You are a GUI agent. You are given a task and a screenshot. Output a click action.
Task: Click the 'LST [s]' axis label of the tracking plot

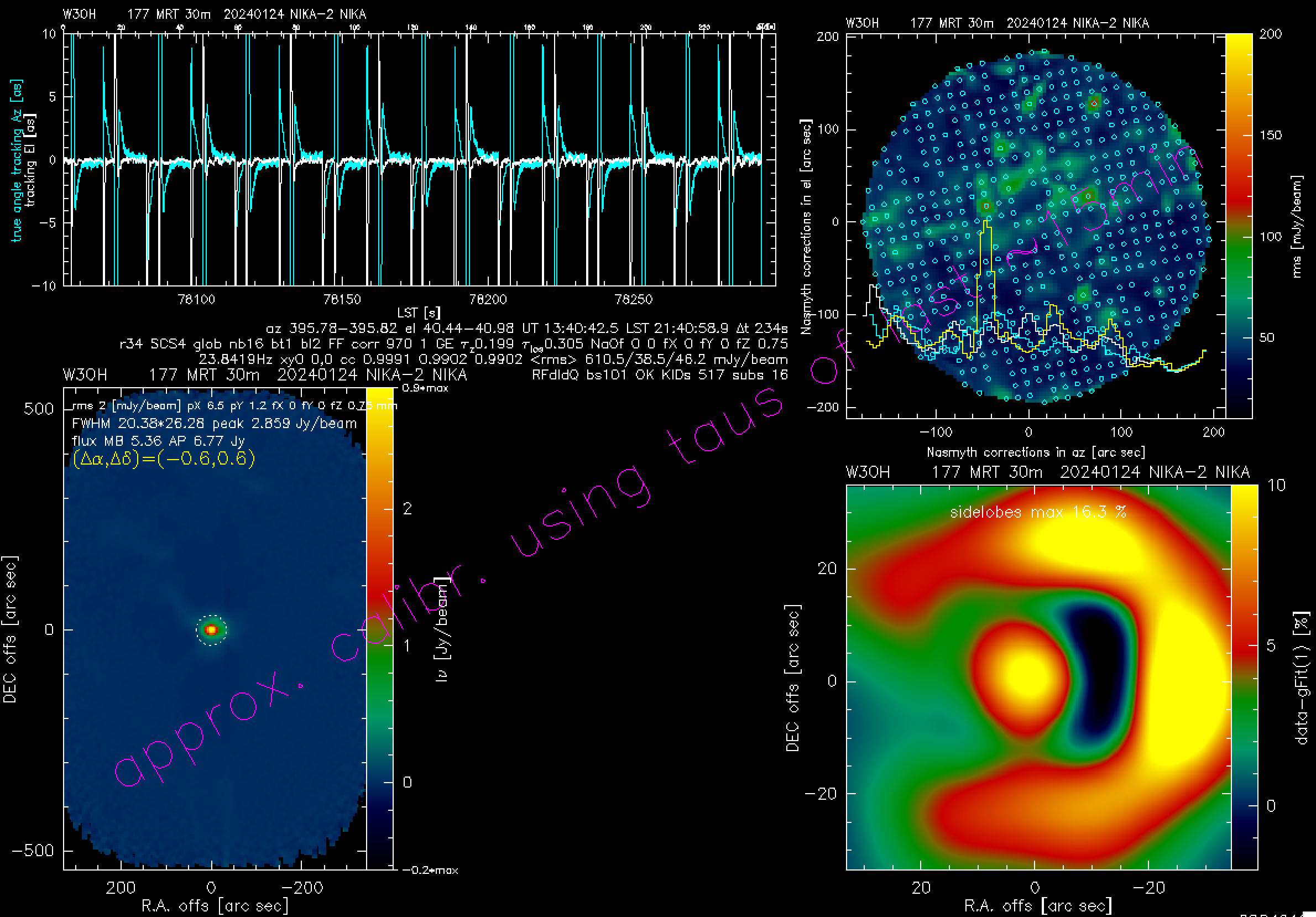click(419, 312)
